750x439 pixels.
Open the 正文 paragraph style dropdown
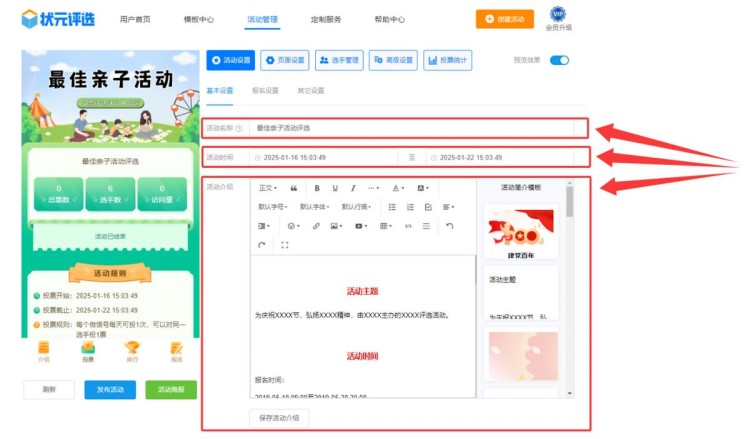coord(269,188)
